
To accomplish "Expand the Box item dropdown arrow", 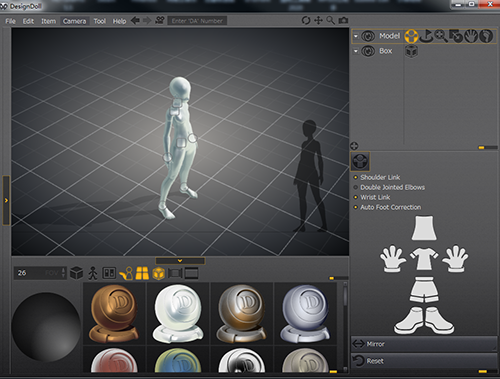I will coord(356,51).
